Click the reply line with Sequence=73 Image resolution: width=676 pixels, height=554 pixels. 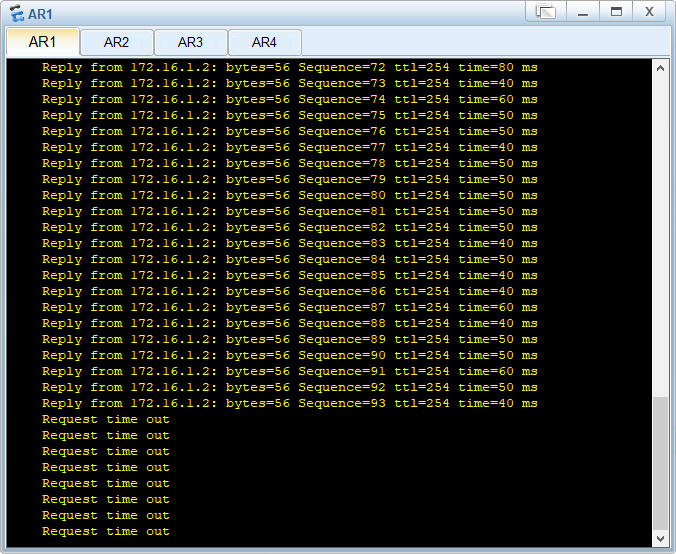290,83
